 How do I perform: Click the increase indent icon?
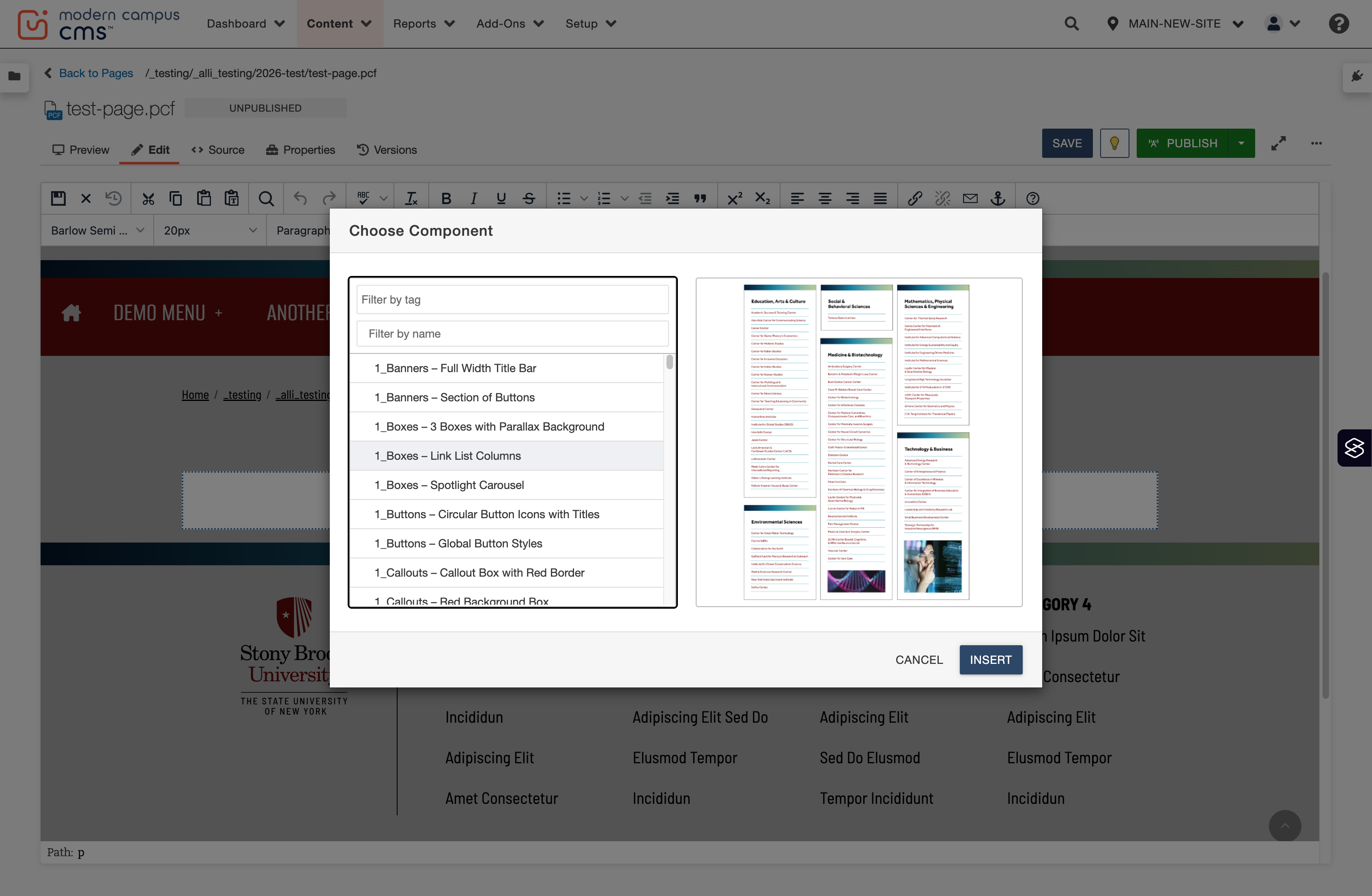[x=673, y=198]
